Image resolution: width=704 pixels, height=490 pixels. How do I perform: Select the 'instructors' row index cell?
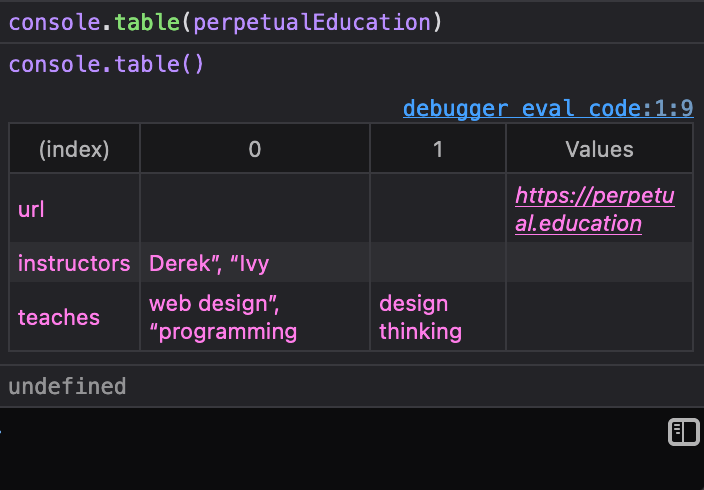74,263
